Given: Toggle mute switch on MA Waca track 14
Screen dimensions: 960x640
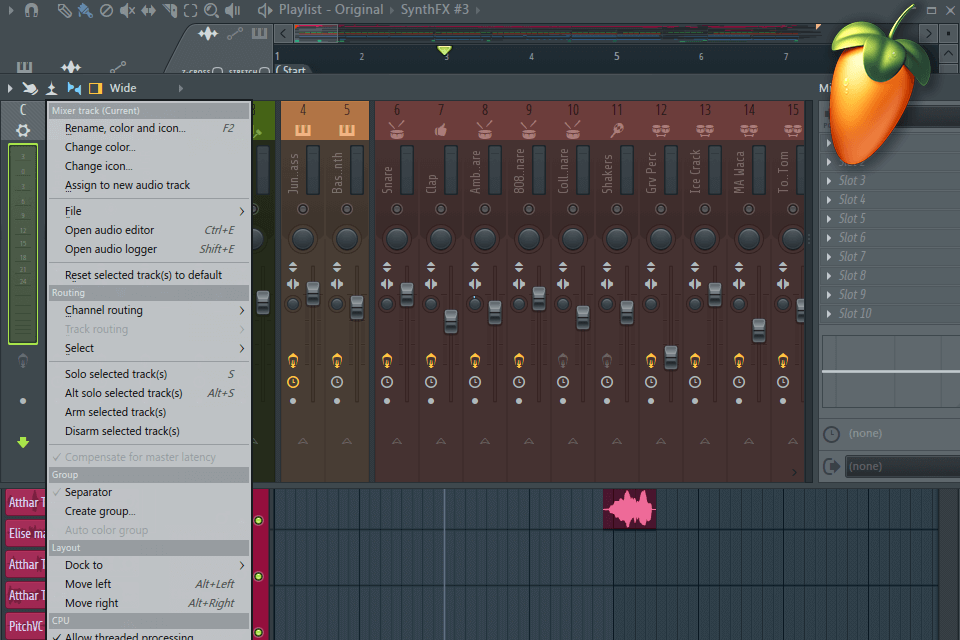Looking at the screenshot, I should pos(749,209).
